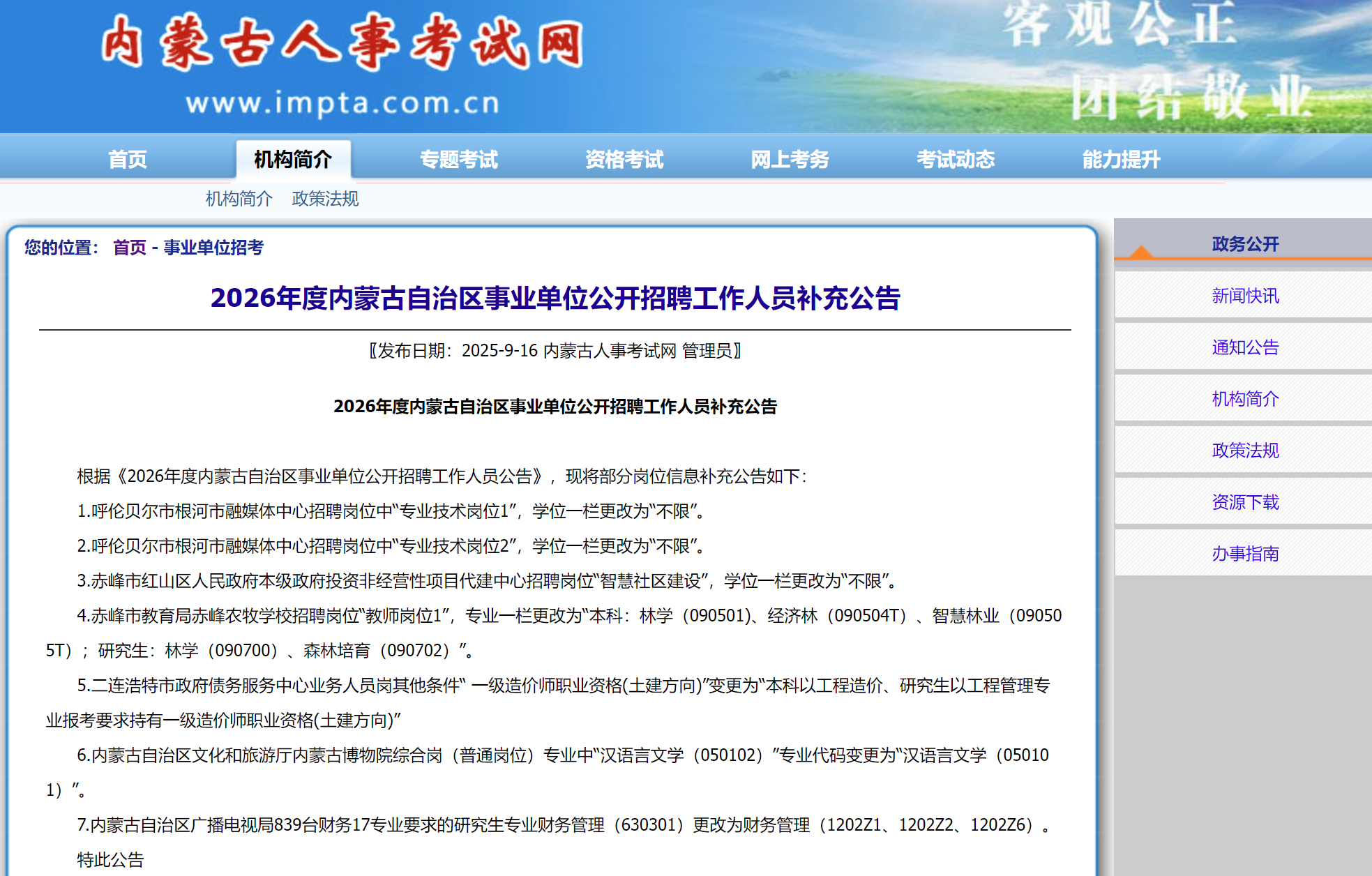
Task: Click 办事指南 in the sidebar
Action: click(1245, 554)
